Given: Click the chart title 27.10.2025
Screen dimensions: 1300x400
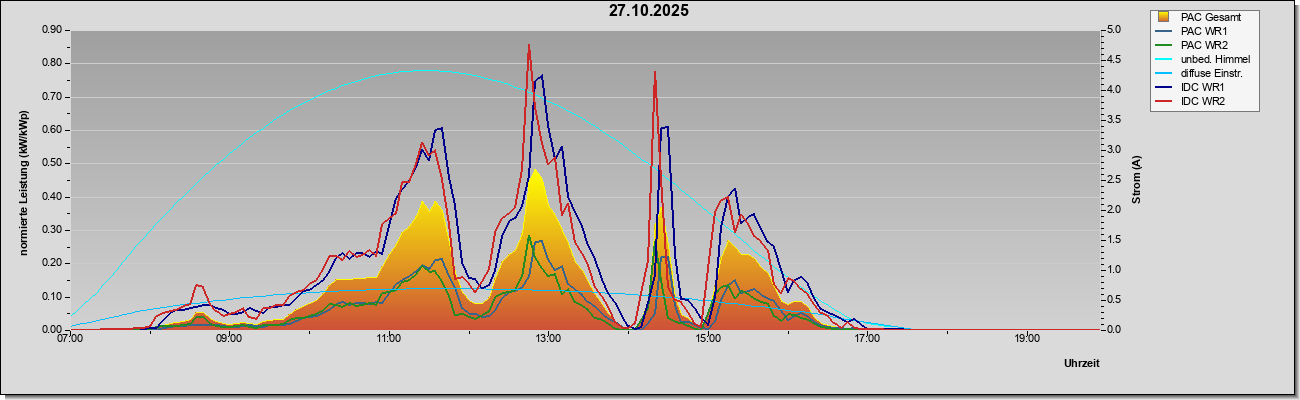Looking at the screenshot, I should [649, 11].
